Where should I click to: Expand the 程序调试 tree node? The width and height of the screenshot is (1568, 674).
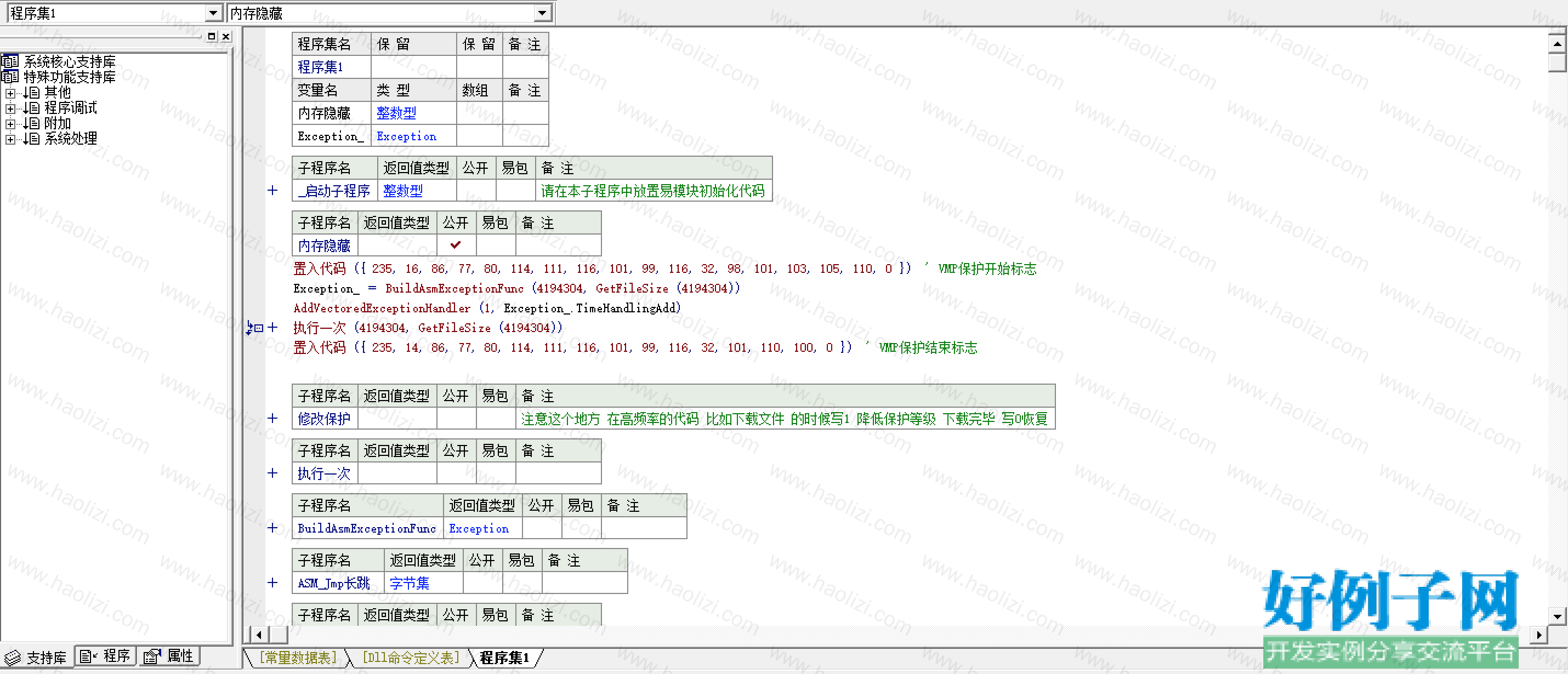click(10, 108)
